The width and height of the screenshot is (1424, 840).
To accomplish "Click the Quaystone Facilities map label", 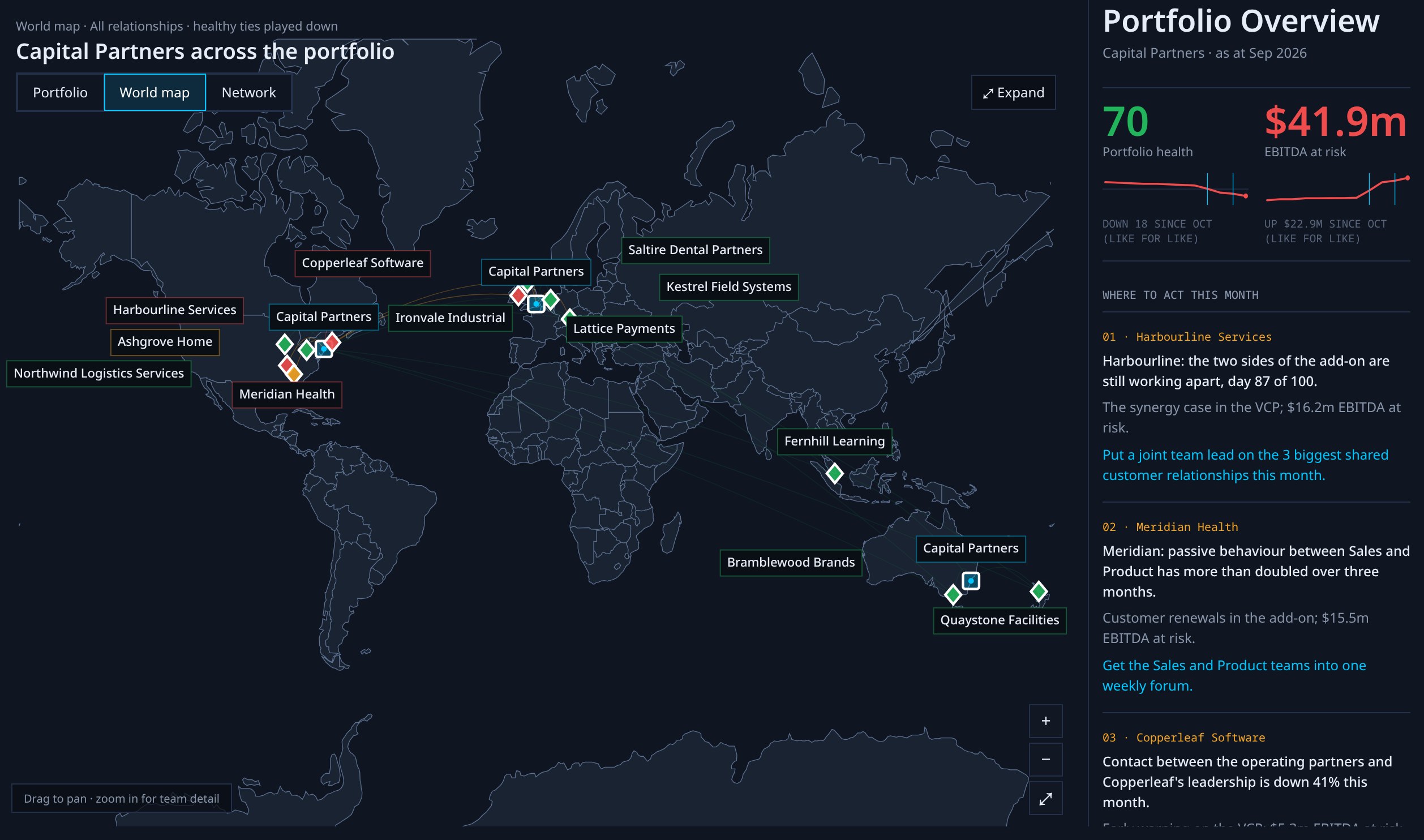I will click(x=1000, y=620).
